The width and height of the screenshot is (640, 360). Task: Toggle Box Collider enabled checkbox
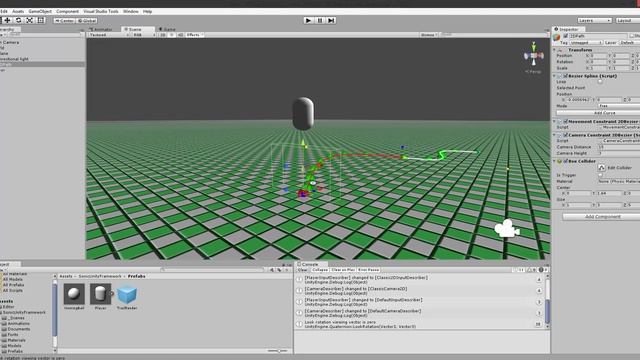pyautogui.click(x=566, y=161)
